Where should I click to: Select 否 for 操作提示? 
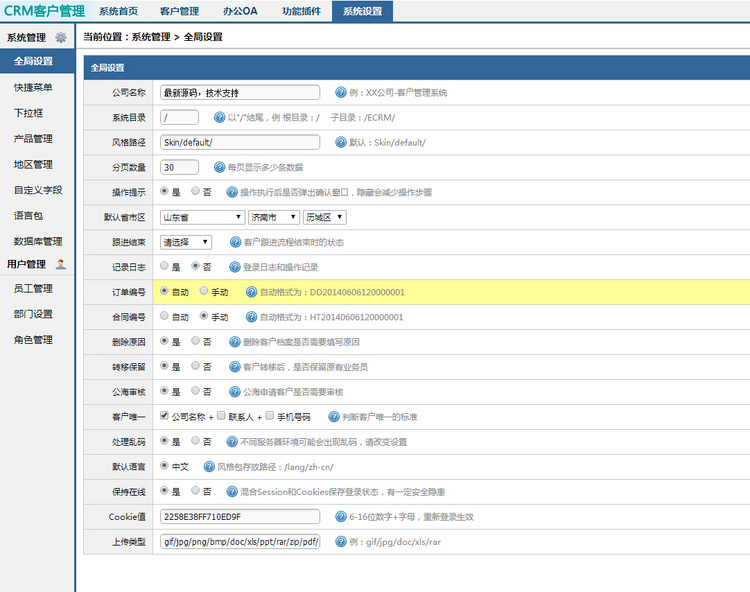pos(195,191)
